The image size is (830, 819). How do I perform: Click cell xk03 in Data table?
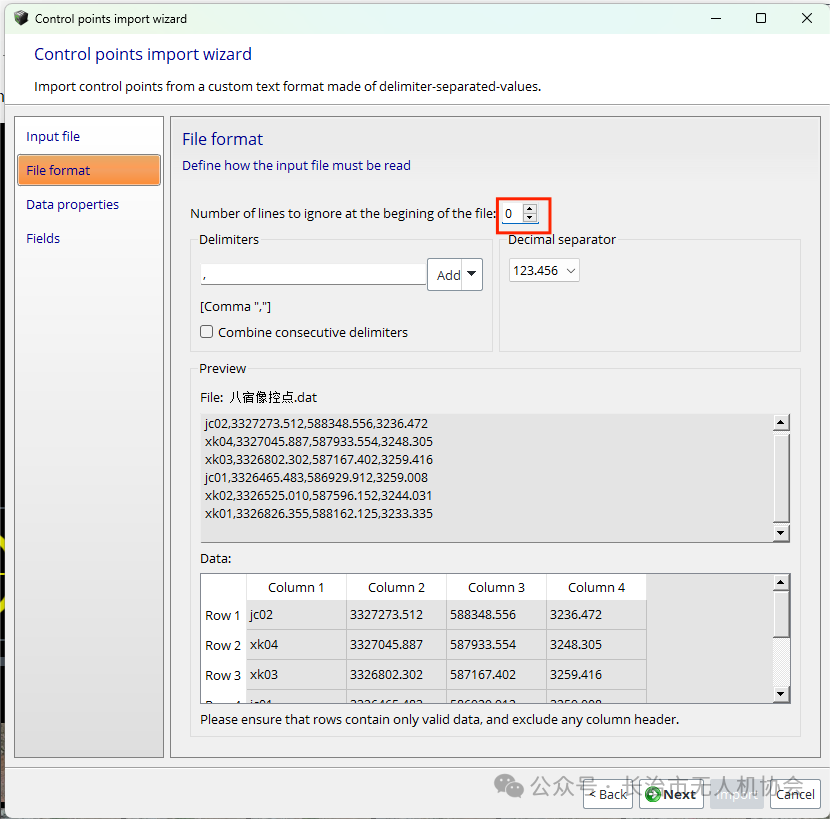tap(296, 674)
